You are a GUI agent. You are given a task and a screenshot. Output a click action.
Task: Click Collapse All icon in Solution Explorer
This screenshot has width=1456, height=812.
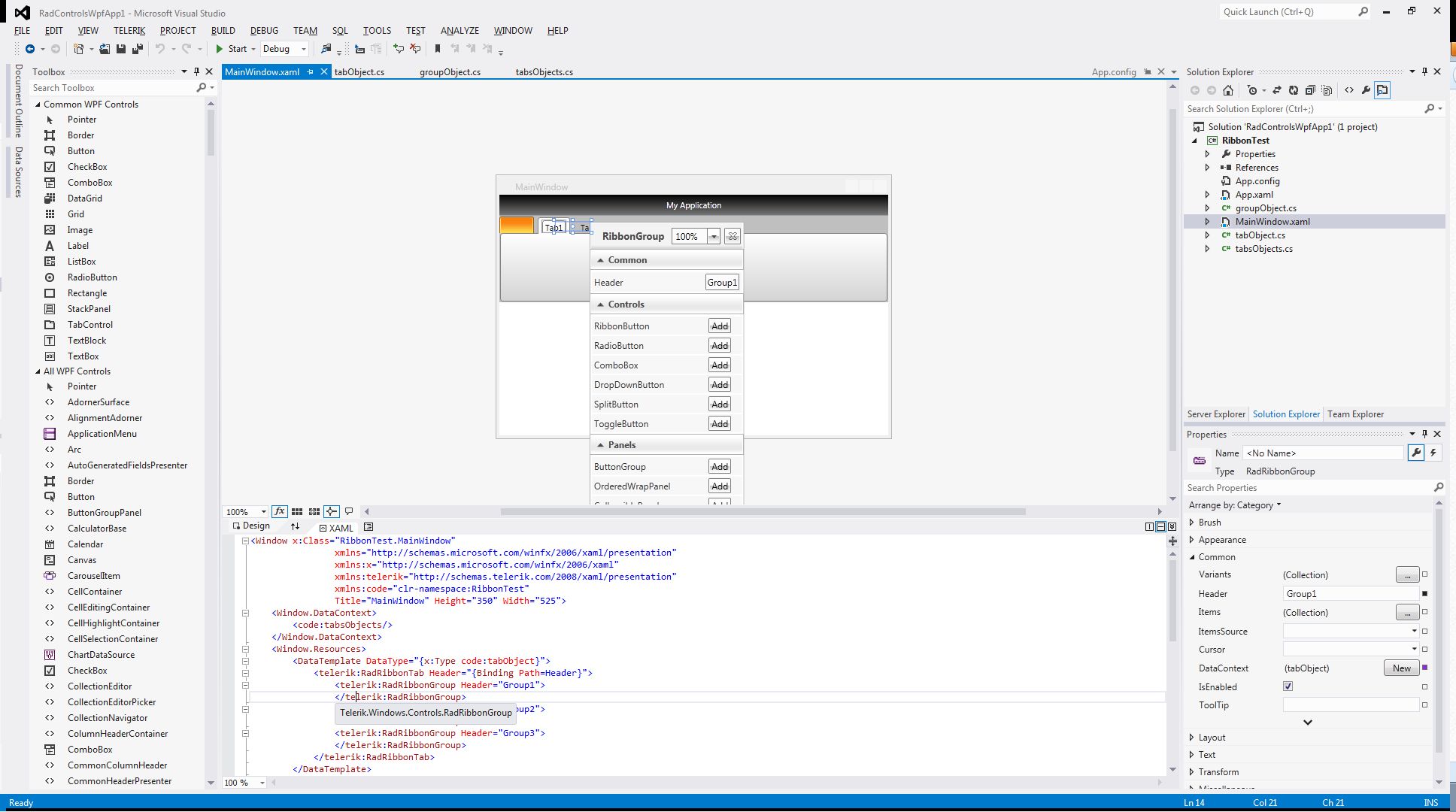pyautogui.click(x=1310, y=90)
